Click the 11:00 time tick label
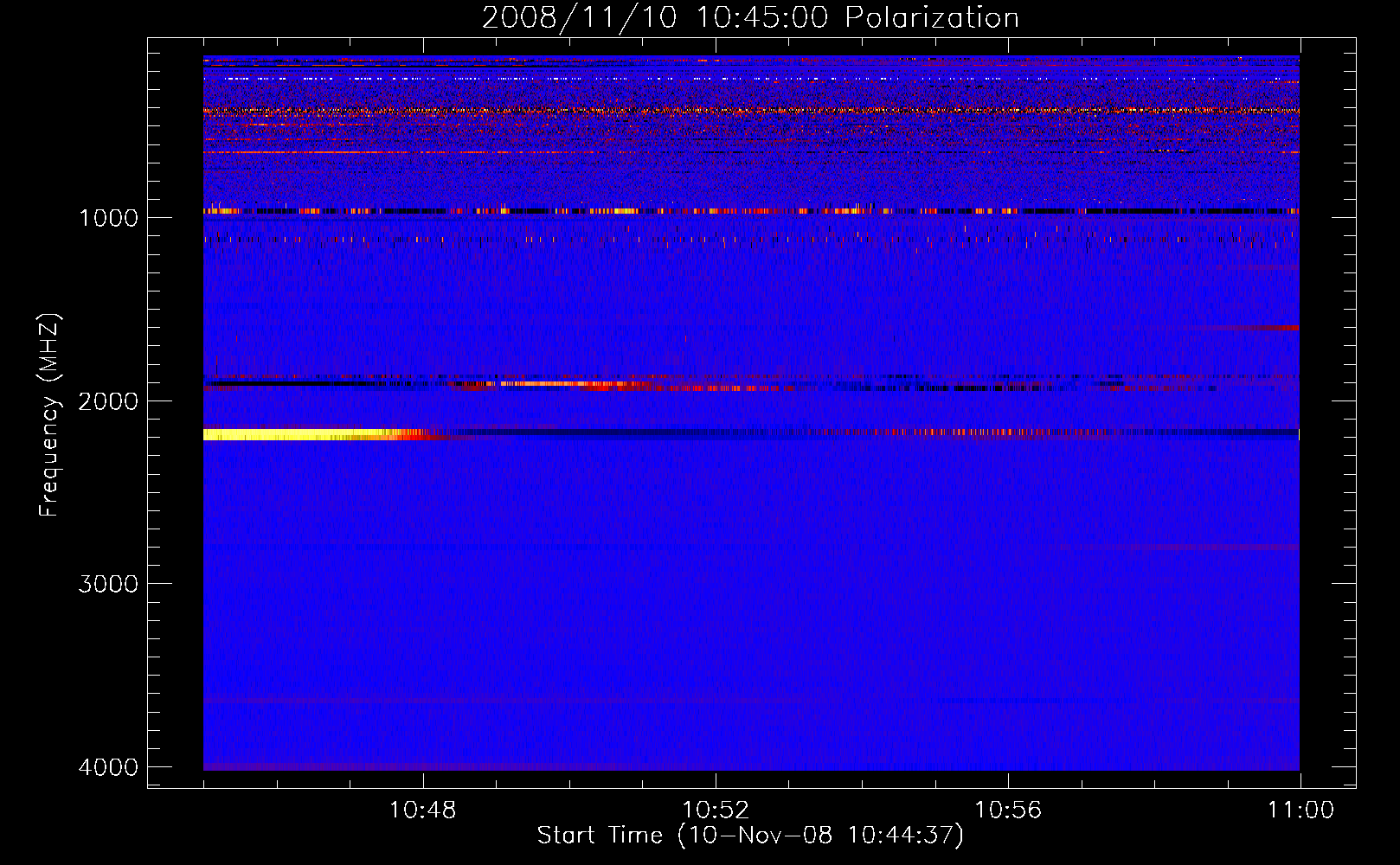This screenshot has height=865, width=1400. (1300, 811)
